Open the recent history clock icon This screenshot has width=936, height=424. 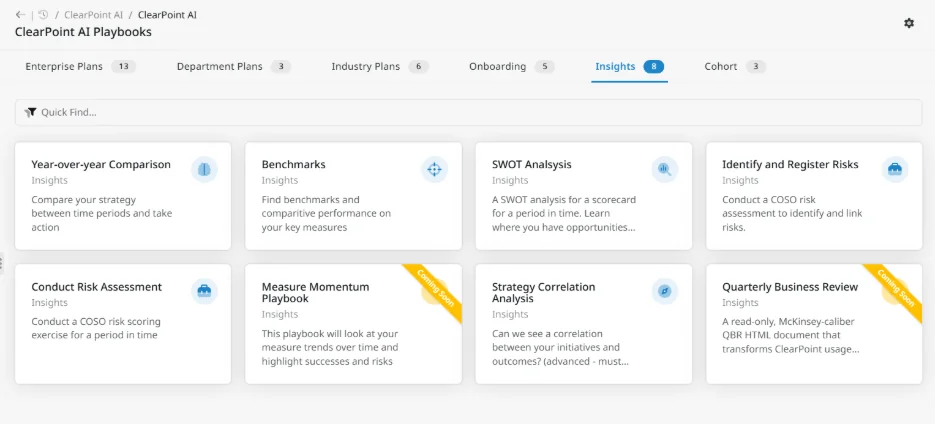point(43,15)
